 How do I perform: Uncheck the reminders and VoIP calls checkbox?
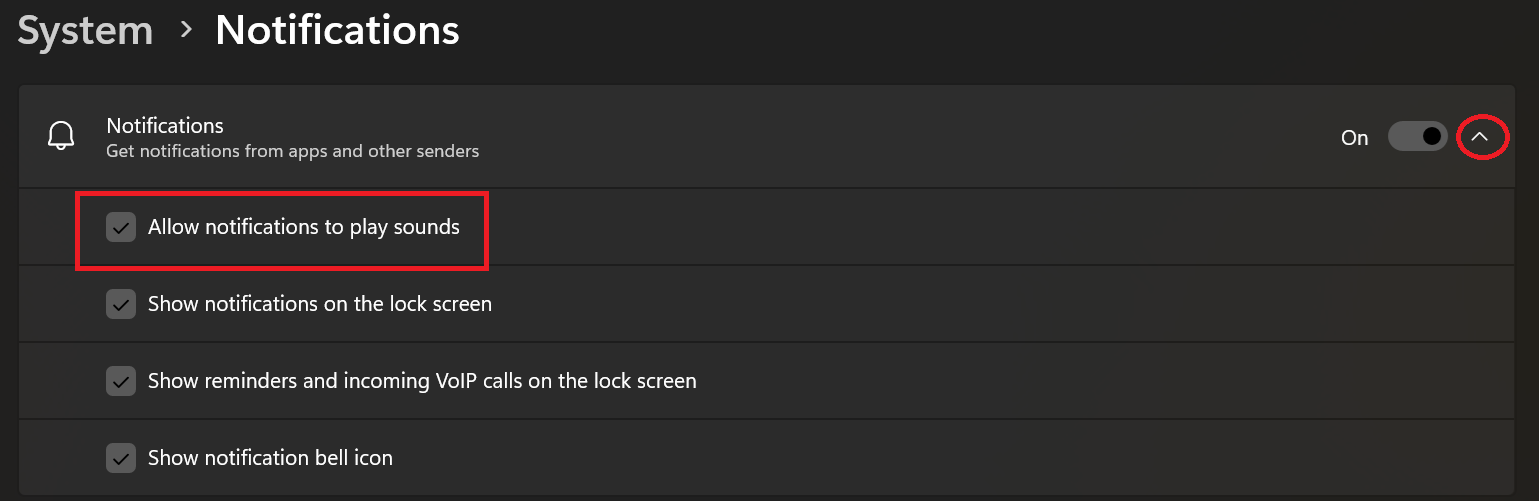[x=121, y=381]
